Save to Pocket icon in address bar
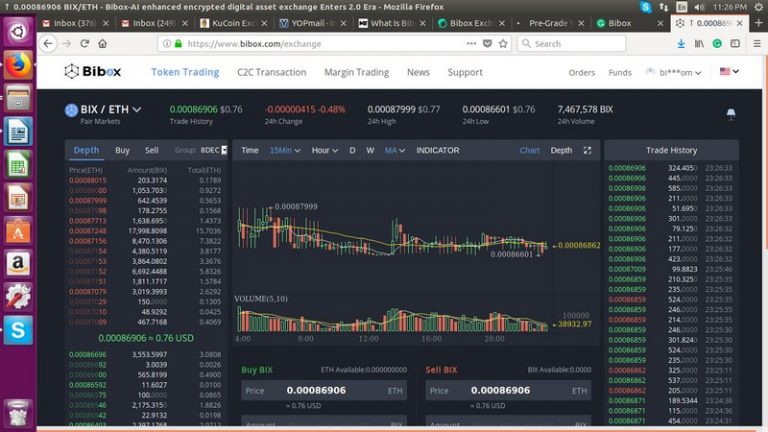The width and height of the screenshot is (768, 432). 487,44
